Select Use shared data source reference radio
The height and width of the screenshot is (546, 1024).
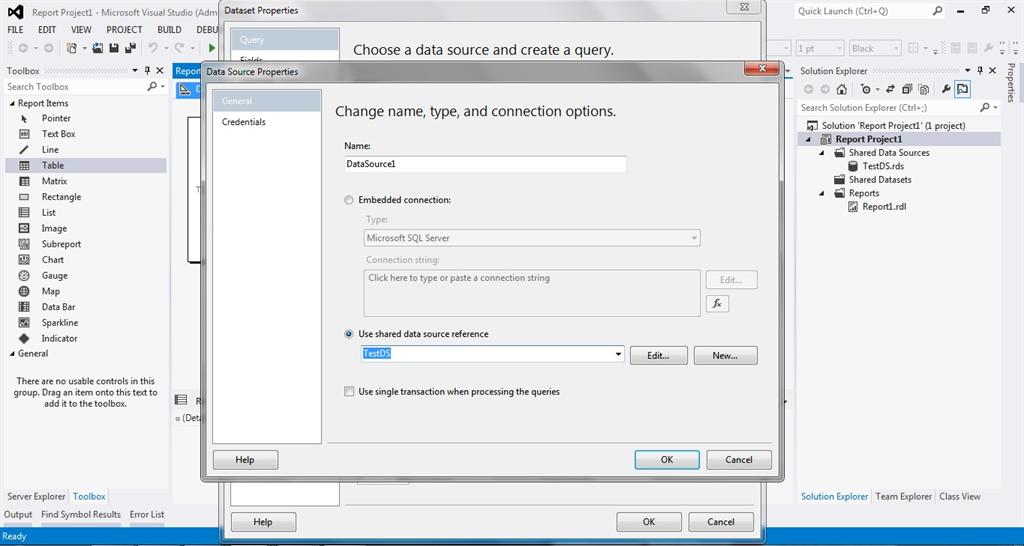coord(349,334)
